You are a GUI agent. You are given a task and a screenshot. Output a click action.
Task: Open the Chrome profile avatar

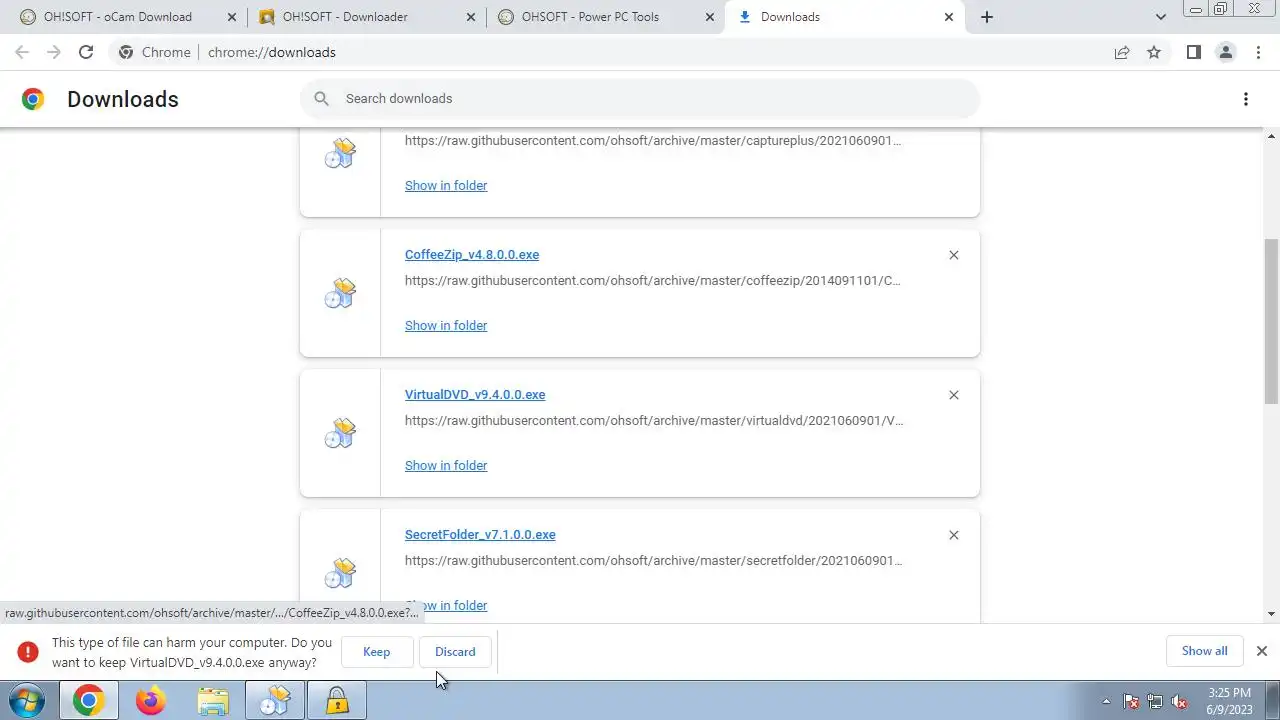pos(1225,52)
